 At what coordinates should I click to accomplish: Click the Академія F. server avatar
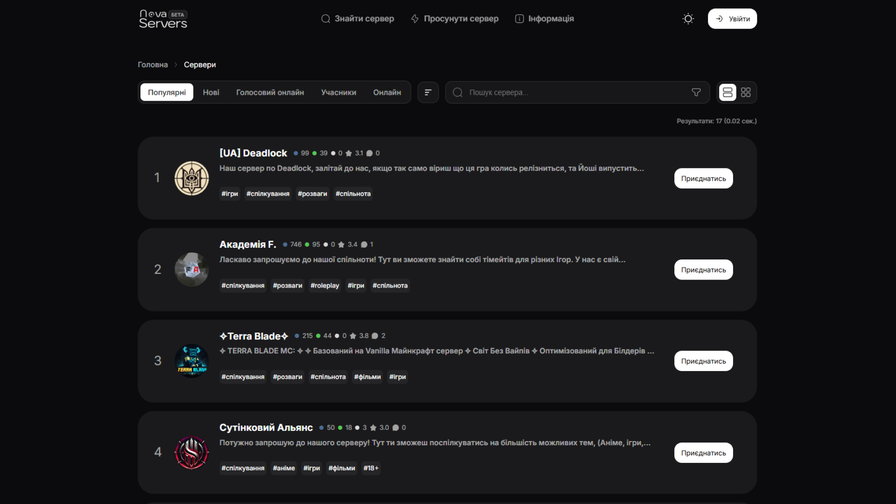pyautogui.click(x=191, y=270)
